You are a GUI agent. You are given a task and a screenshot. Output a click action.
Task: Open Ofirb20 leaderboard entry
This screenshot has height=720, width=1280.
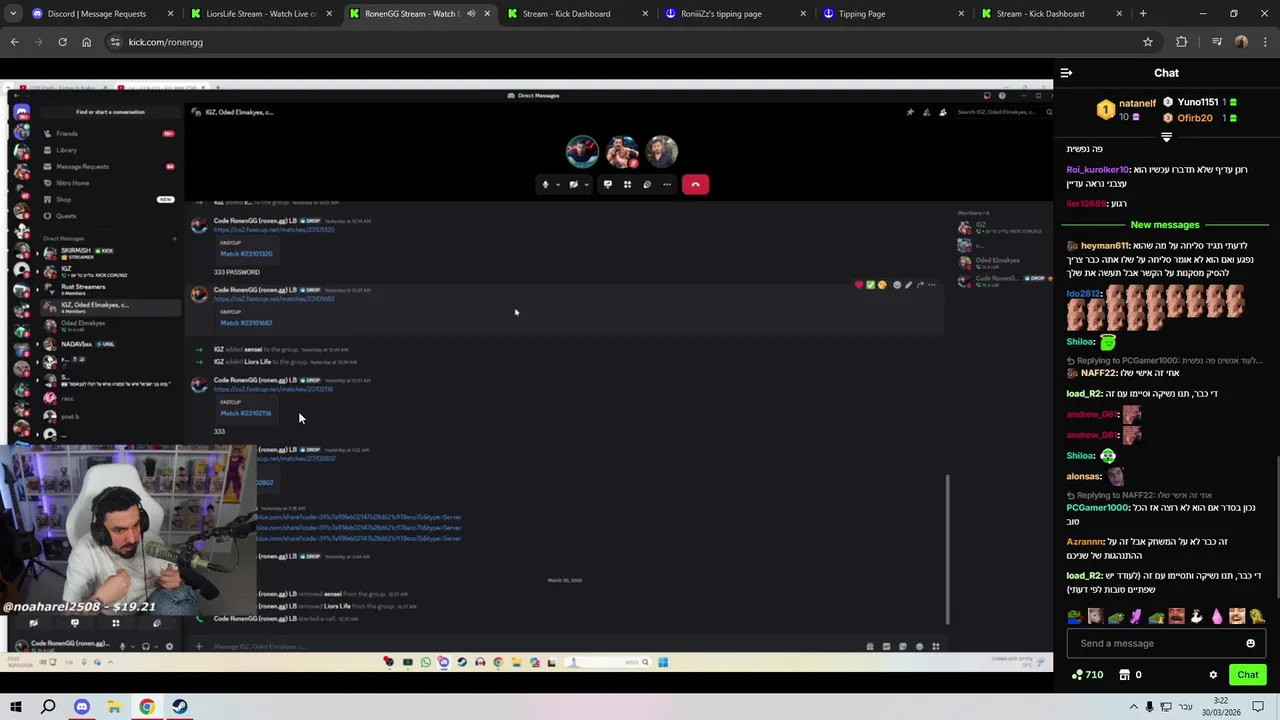[x=1199, y=118]
